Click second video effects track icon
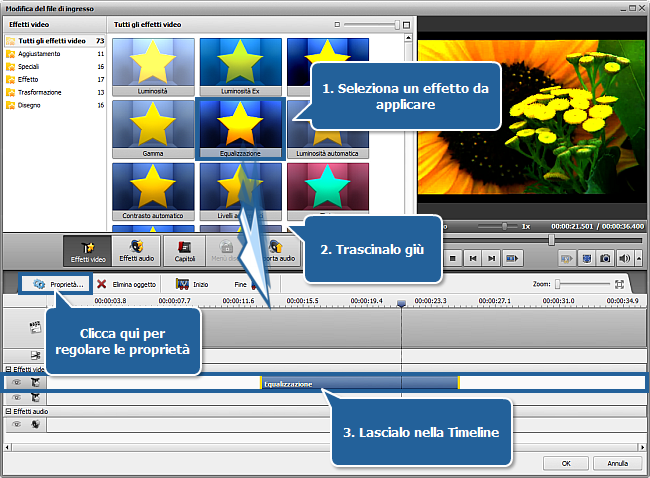 pos(36,398)
